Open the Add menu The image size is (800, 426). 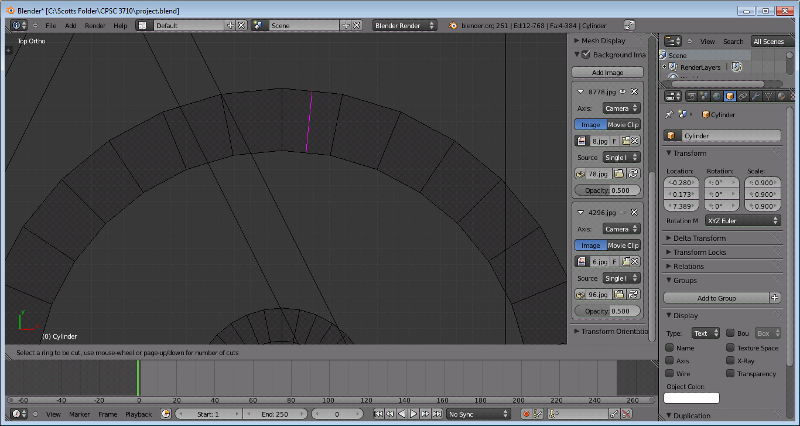(x=70, y=26)
